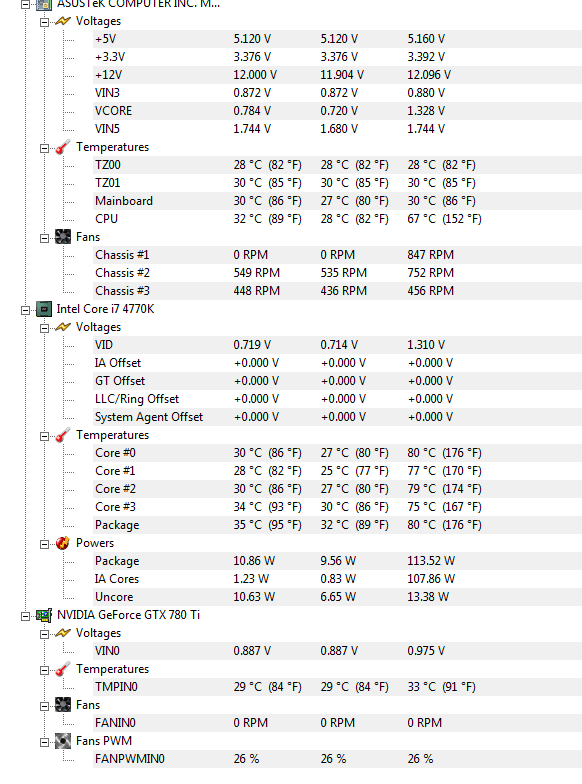582x784 pixels.
Task: Collapse the CPU Temperatures section
Action: click(44, 436)
